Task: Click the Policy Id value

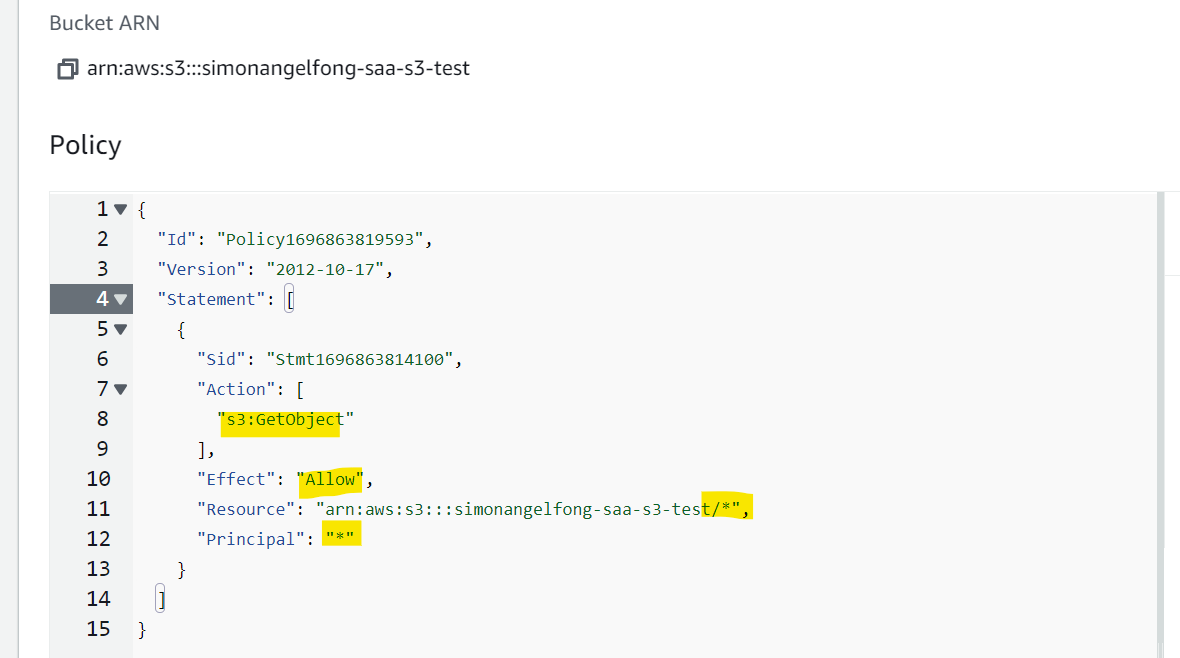Action: (320, 239)
